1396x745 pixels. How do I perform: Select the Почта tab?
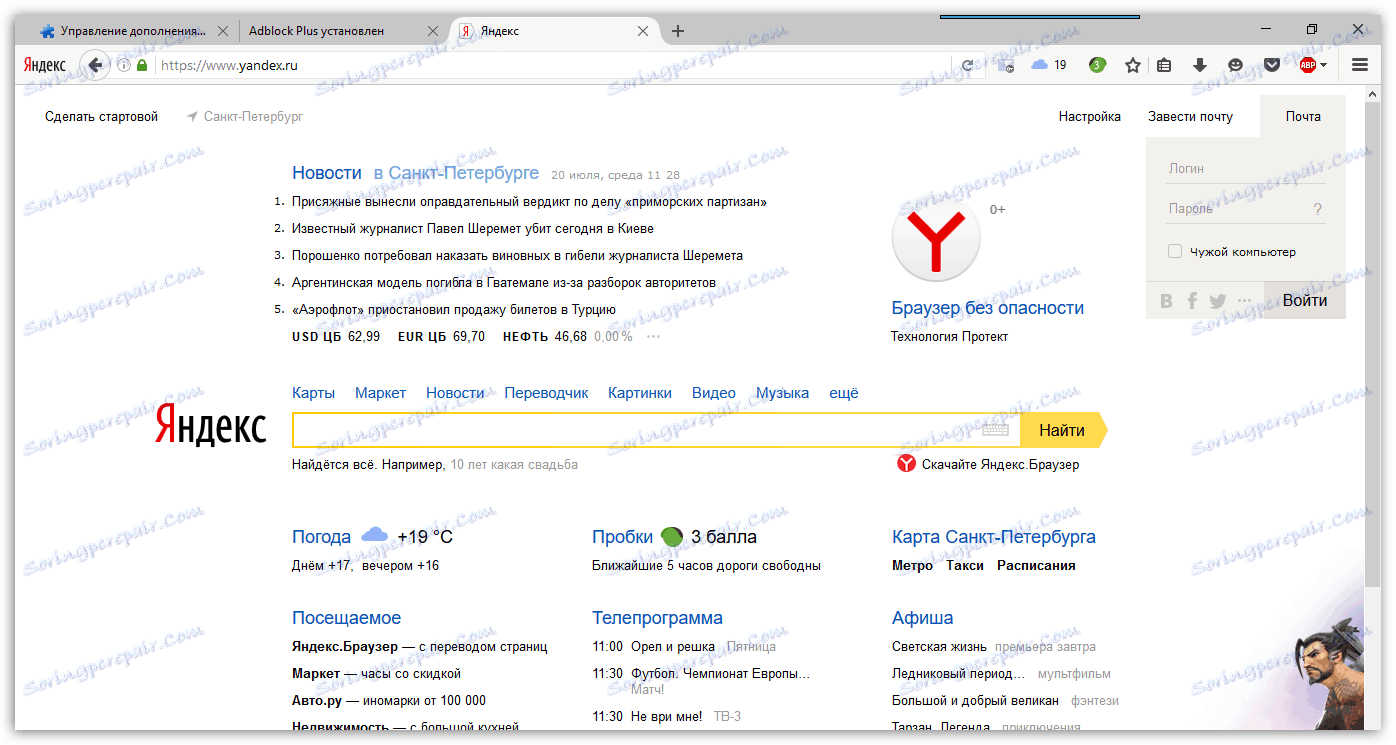(x=1303, y=117)
